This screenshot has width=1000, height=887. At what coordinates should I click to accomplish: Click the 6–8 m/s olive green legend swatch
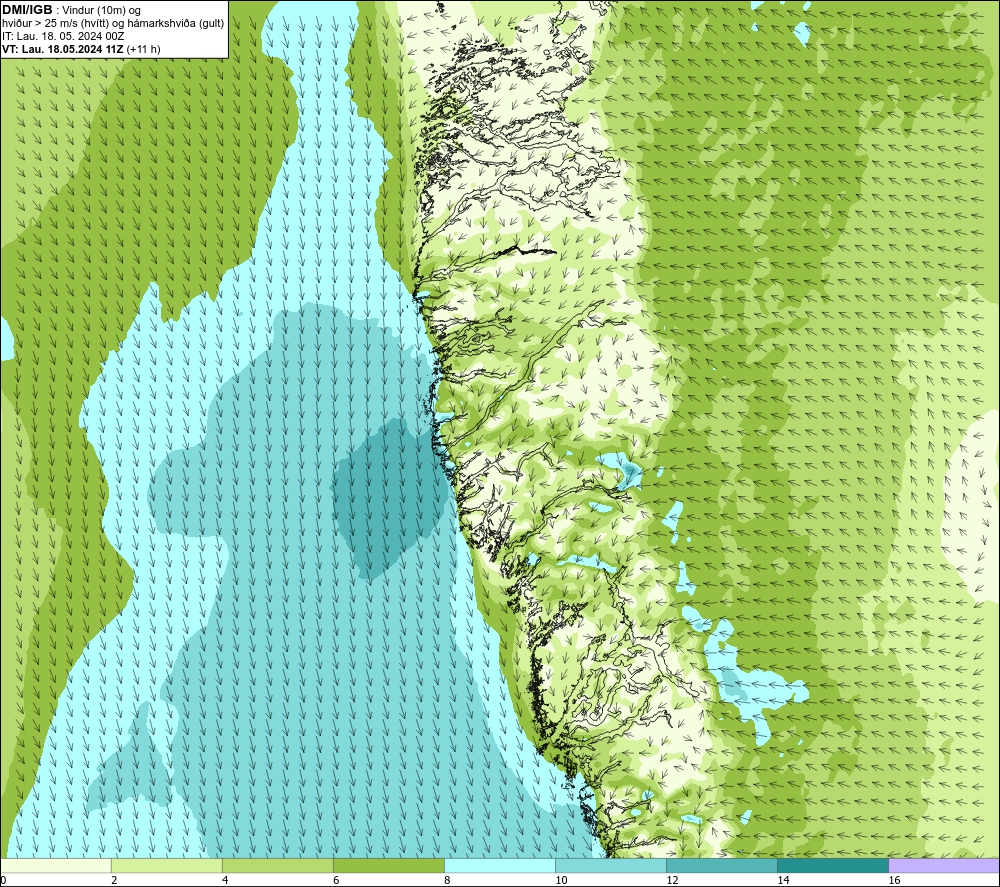point(388,865)
